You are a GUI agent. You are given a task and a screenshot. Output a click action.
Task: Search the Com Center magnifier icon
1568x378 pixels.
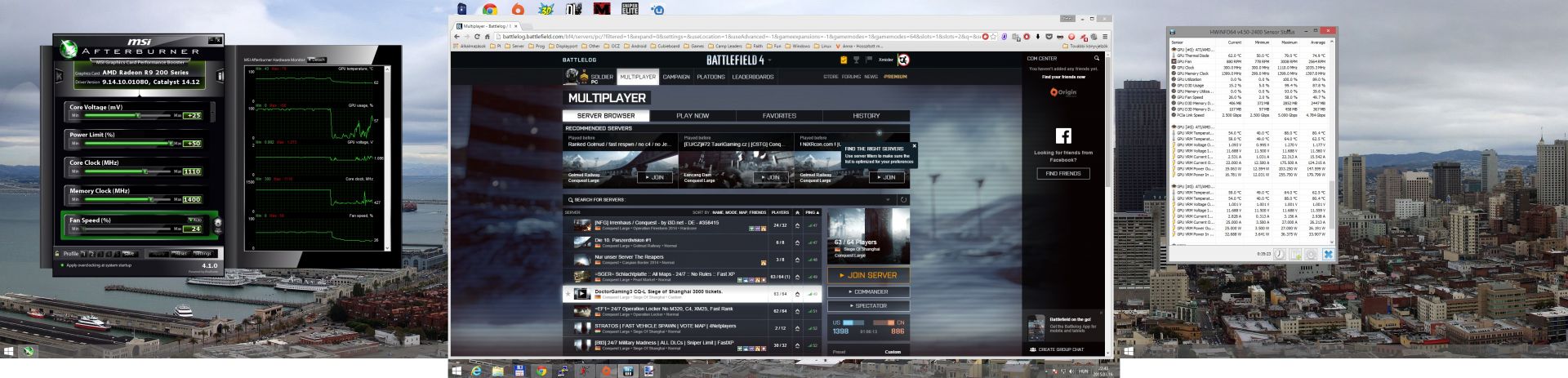[x=1096, y=58]
